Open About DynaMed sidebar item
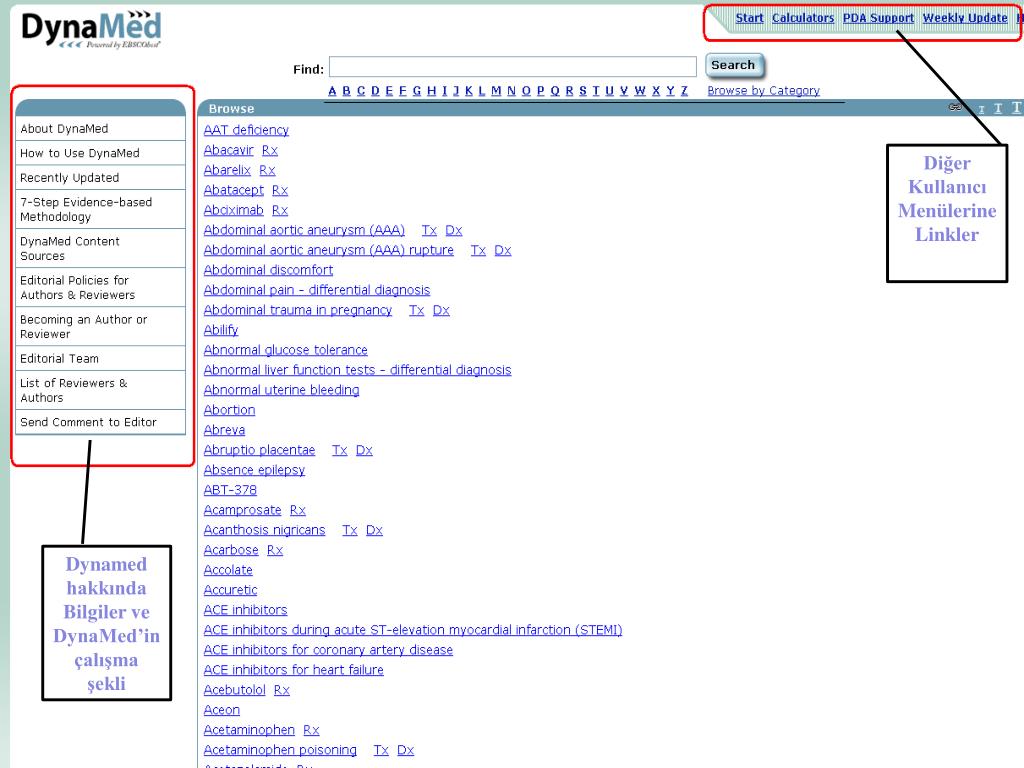 (x=101, y=129)
